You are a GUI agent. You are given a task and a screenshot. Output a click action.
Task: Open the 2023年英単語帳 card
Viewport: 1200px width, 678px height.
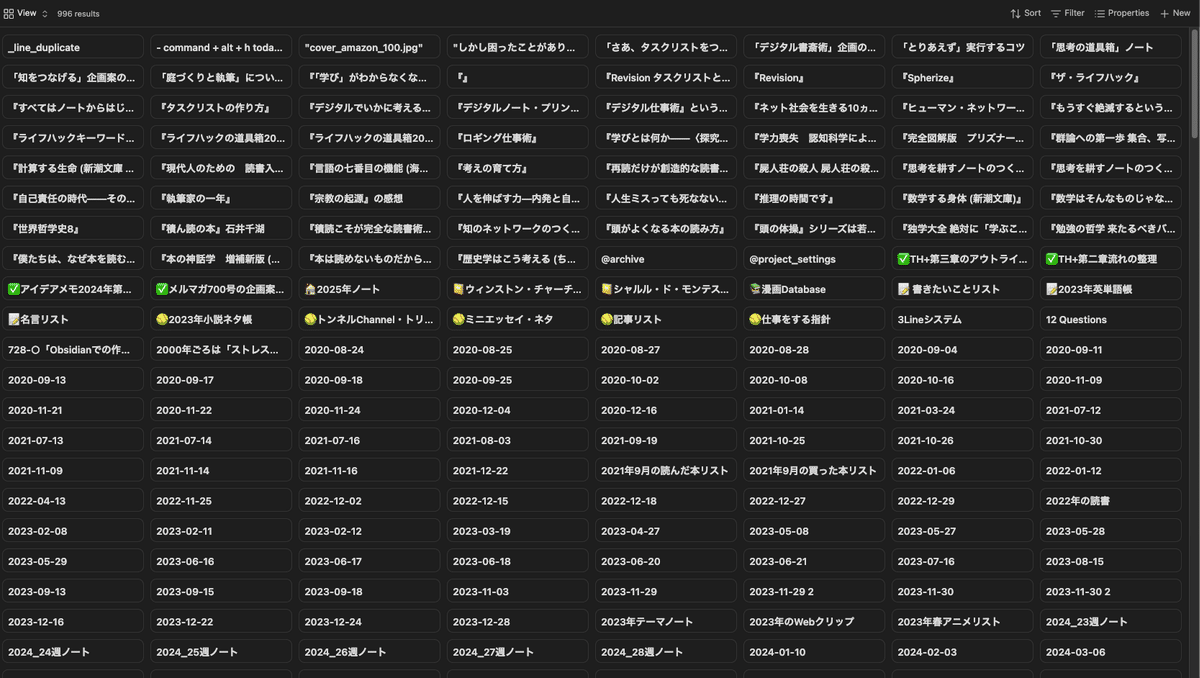pos(1110,290)
